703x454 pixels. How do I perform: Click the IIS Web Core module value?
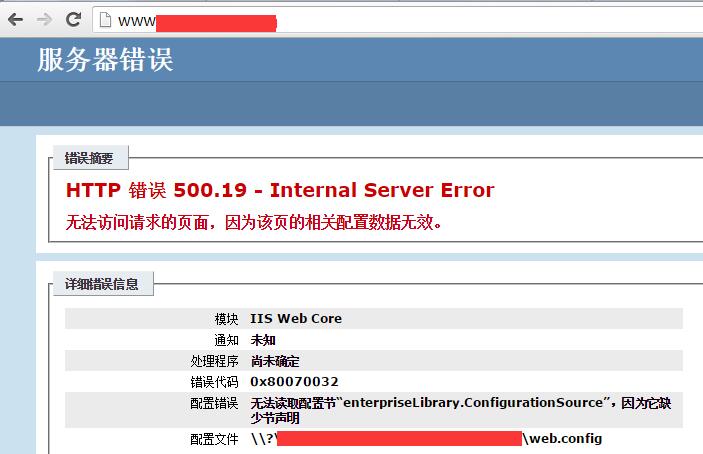(x=296, y=319)
